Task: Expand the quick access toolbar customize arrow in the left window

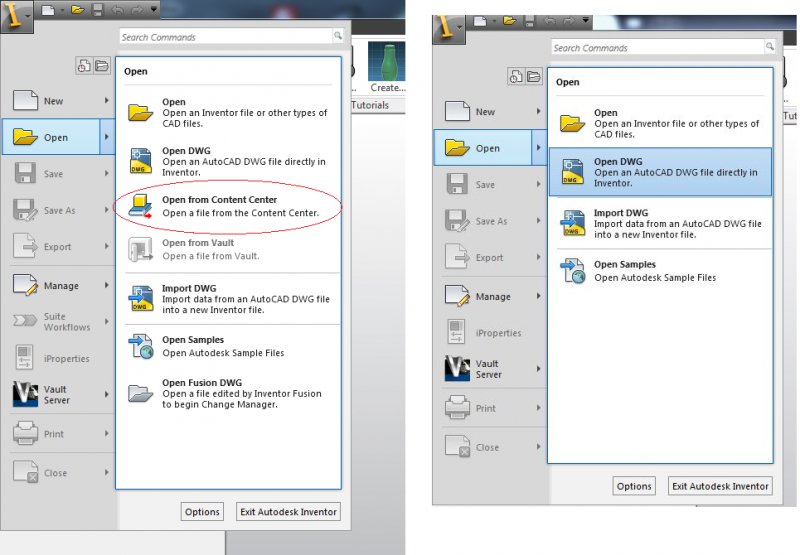Action: pos(154,10)
